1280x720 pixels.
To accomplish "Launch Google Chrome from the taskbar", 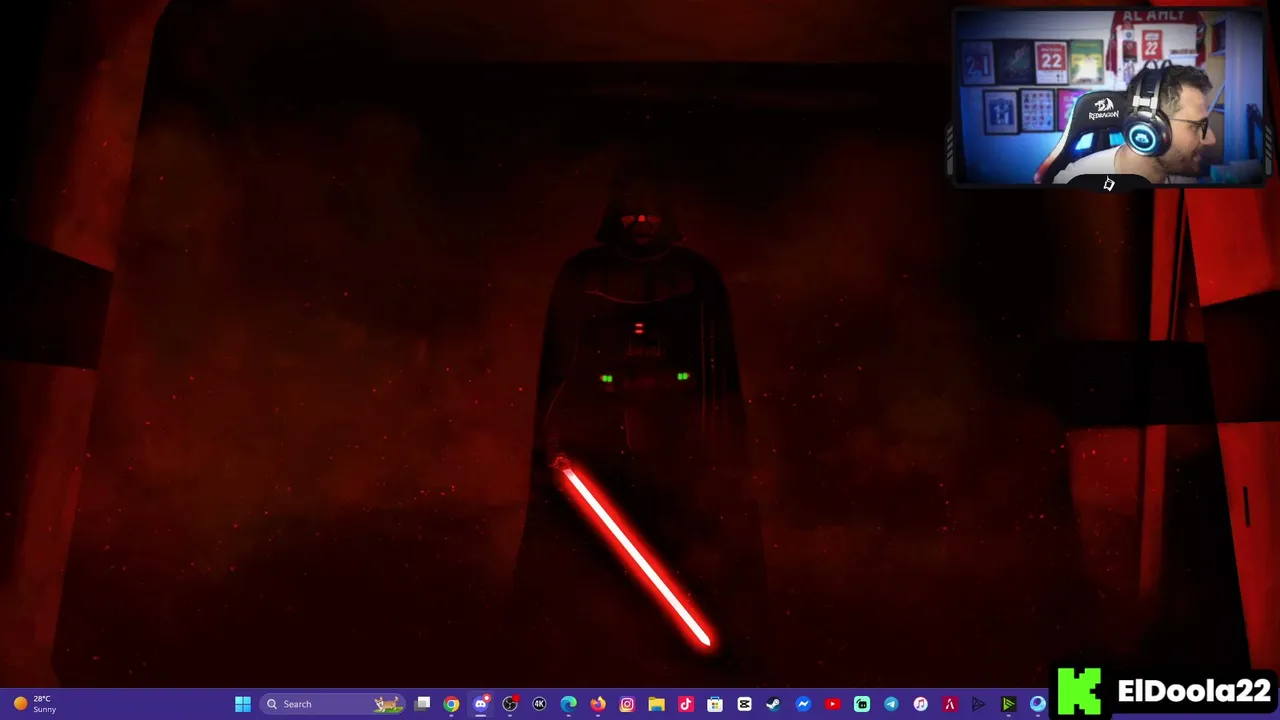I will (452, 704).
